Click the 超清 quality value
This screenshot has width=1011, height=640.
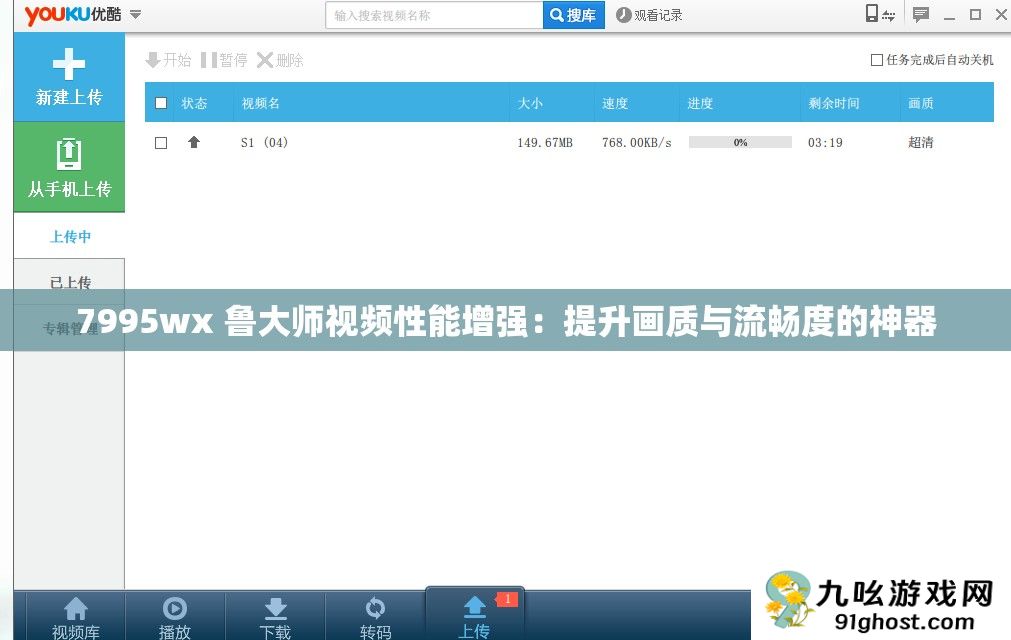point(921,142)
